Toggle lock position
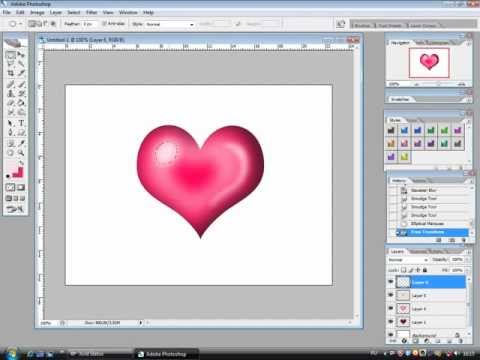Screen dimensions: 480x360 [418, 270]
